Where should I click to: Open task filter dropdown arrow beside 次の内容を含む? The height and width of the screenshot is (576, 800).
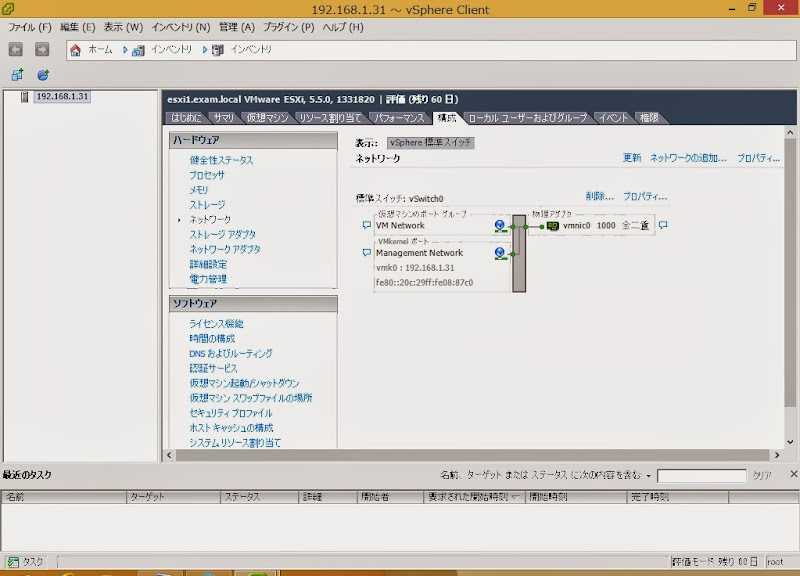coord(648,476)
